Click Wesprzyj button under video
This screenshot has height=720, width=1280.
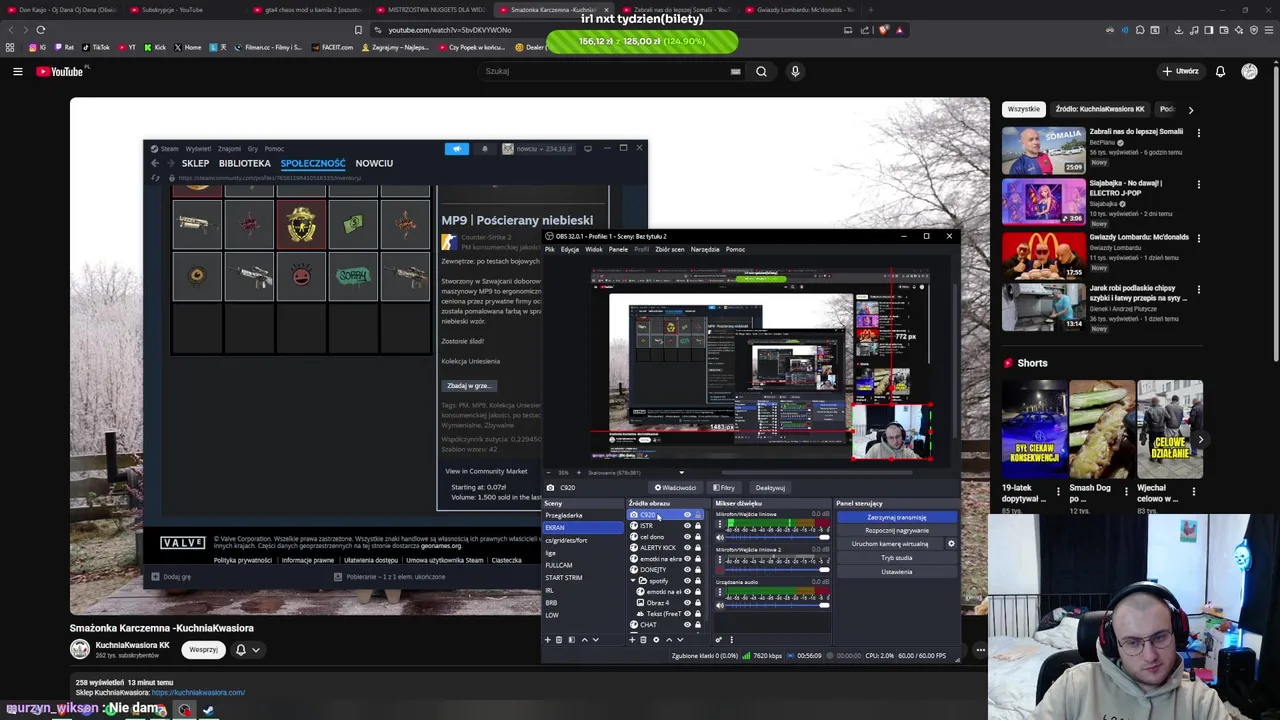click(x=203, y=650)
